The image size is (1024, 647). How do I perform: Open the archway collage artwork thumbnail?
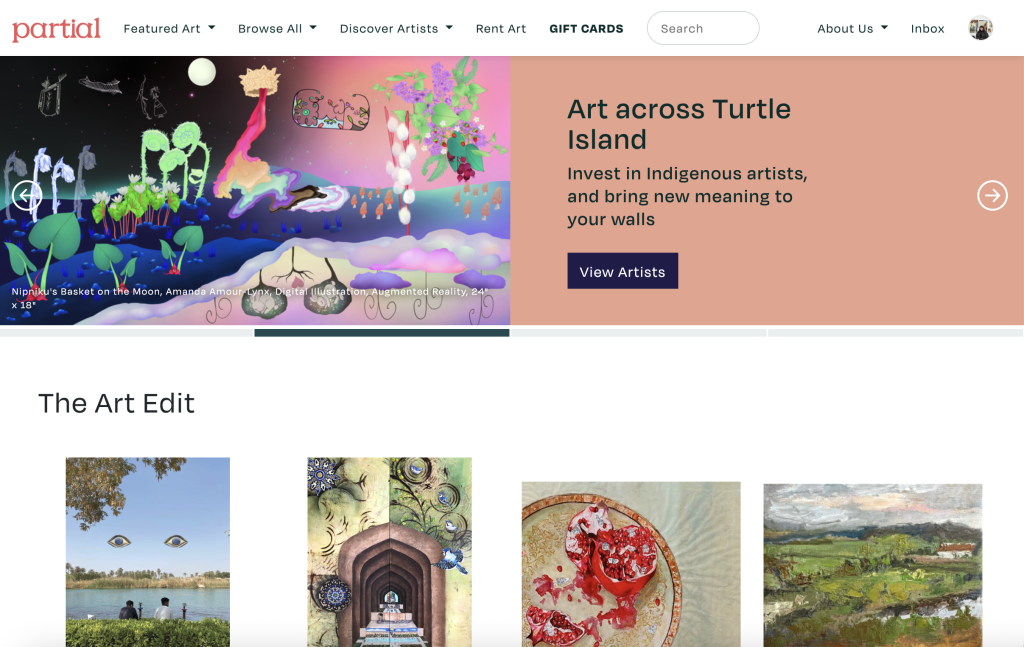click(389, 552)
